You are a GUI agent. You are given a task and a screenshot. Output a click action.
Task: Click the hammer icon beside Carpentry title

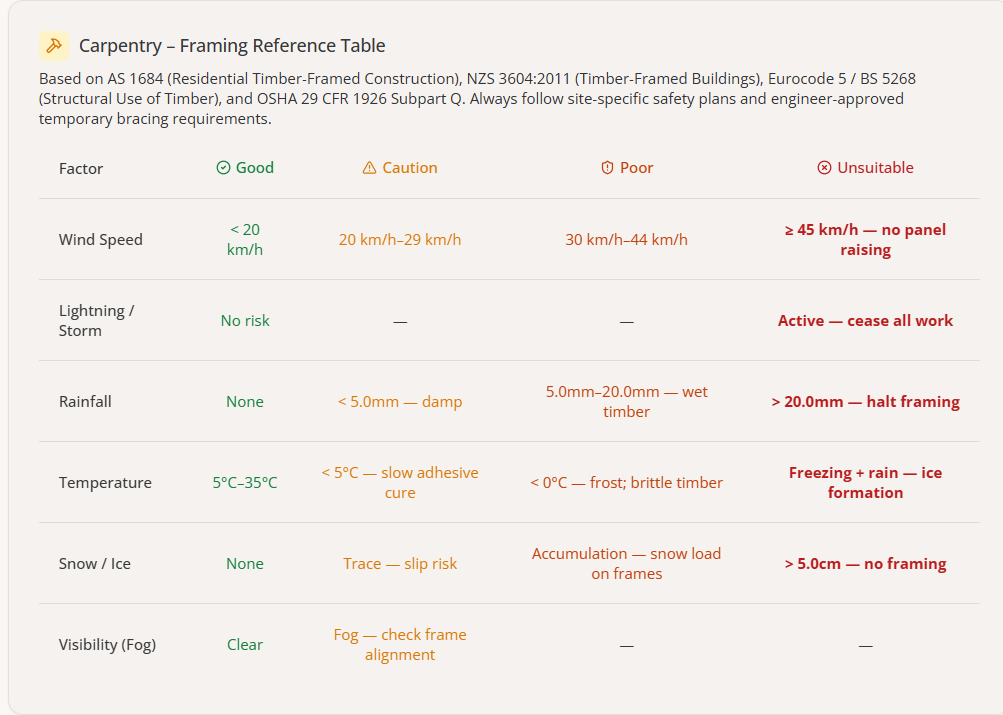click(54, 45)
